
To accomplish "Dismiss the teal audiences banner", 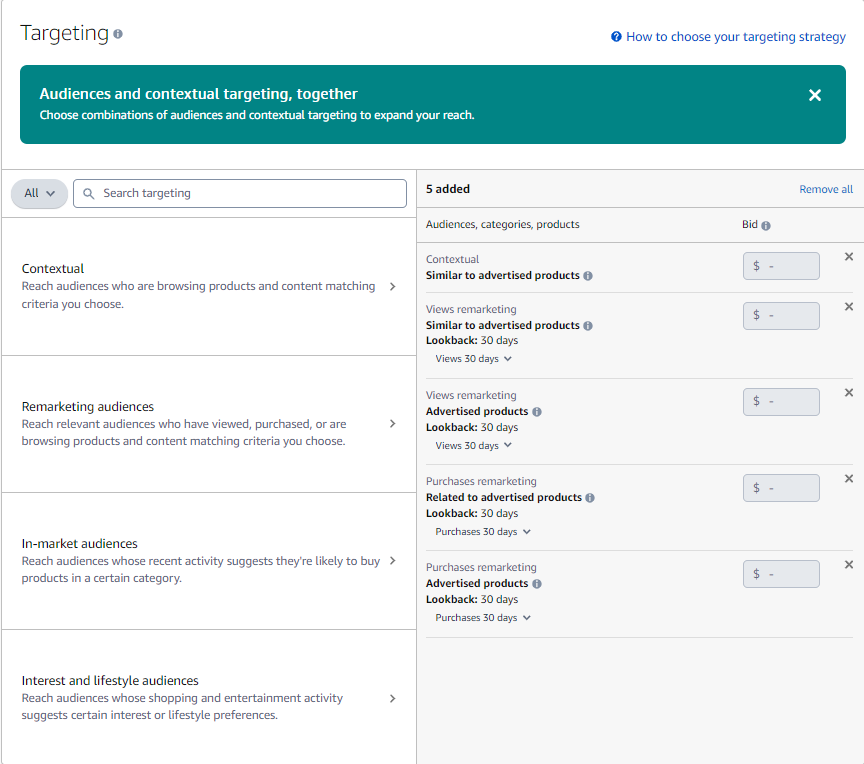I will (815, 95).
